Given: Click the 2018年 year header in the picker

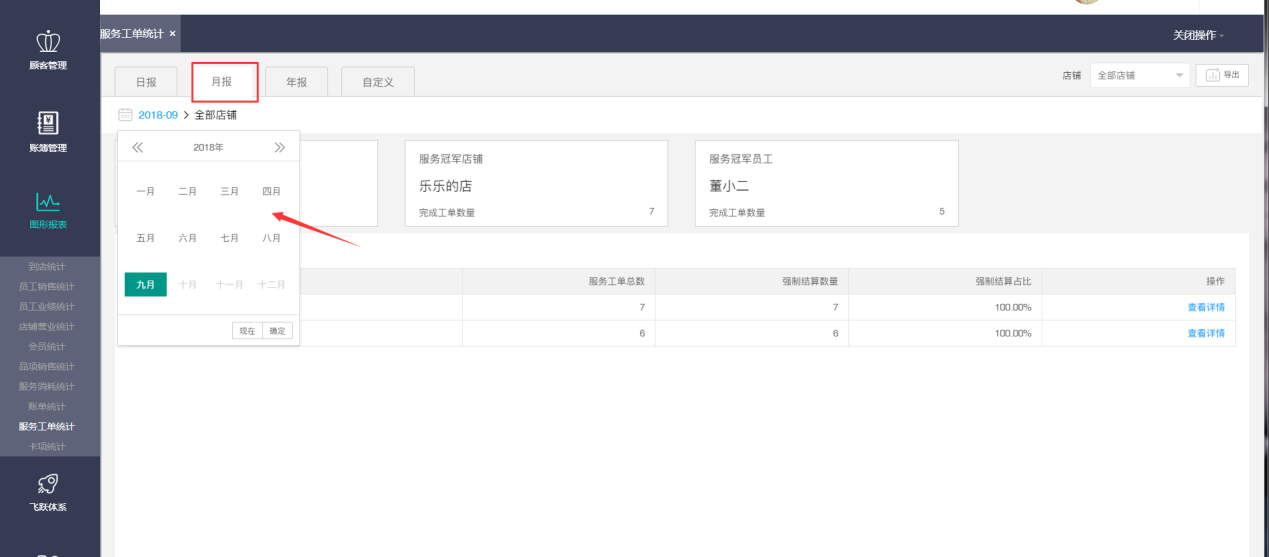Looking at the screenshot, I should pyautogui.click(x=208, y=147).
